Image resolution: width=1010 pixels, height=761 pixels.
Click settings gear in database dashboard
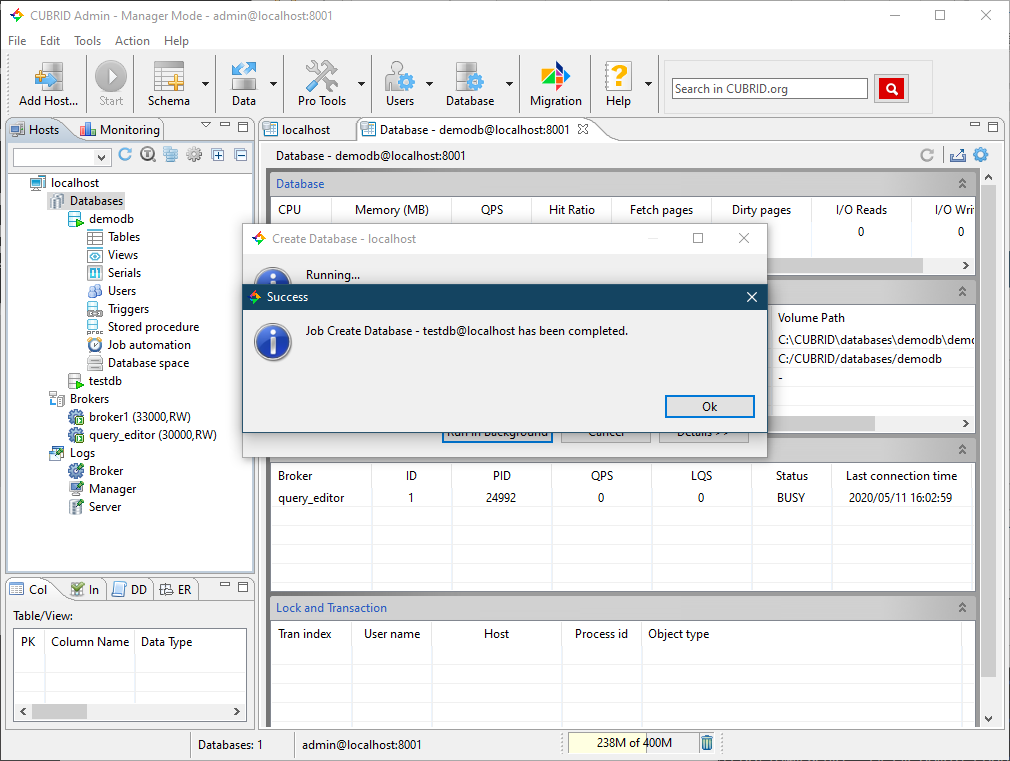[981, 155]
